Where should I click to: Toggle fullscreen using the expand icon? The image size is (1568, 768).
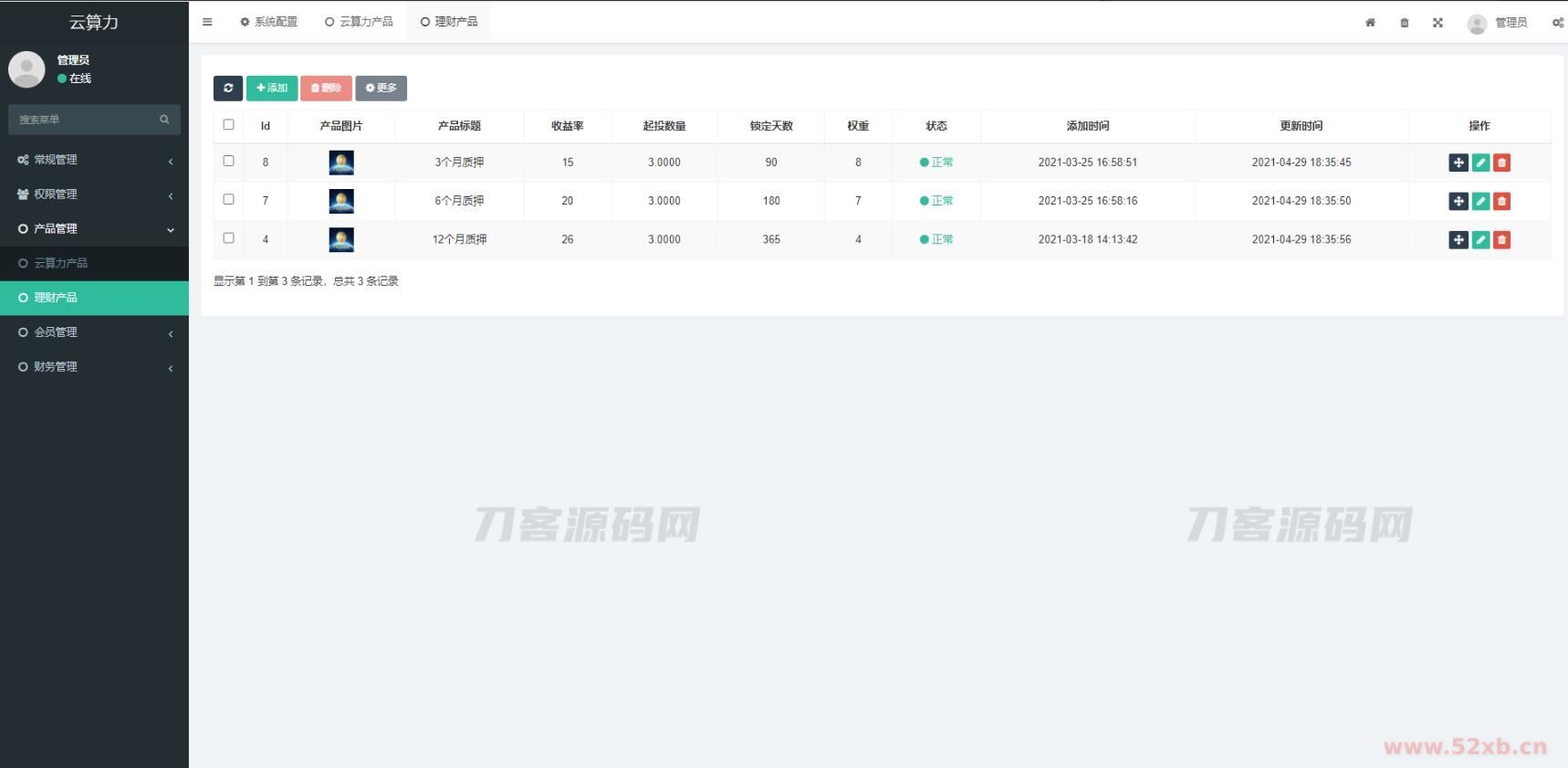(x=1437, y=23)
